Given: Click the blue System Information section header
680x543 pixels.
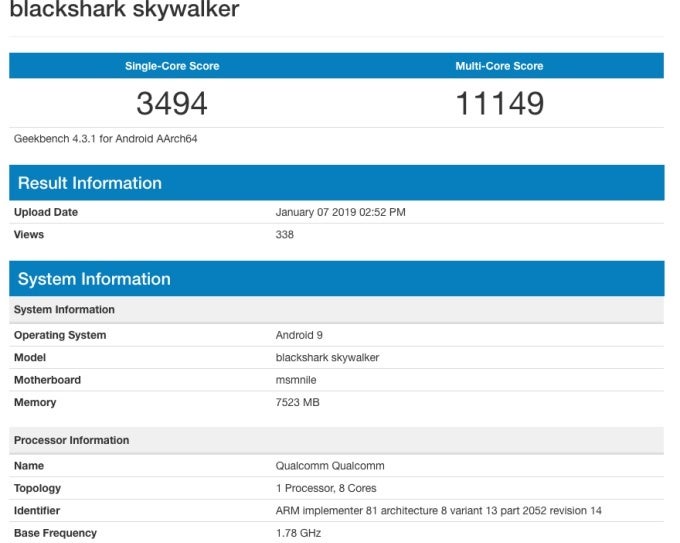Looking at the screenshot, I should (337, 278).
